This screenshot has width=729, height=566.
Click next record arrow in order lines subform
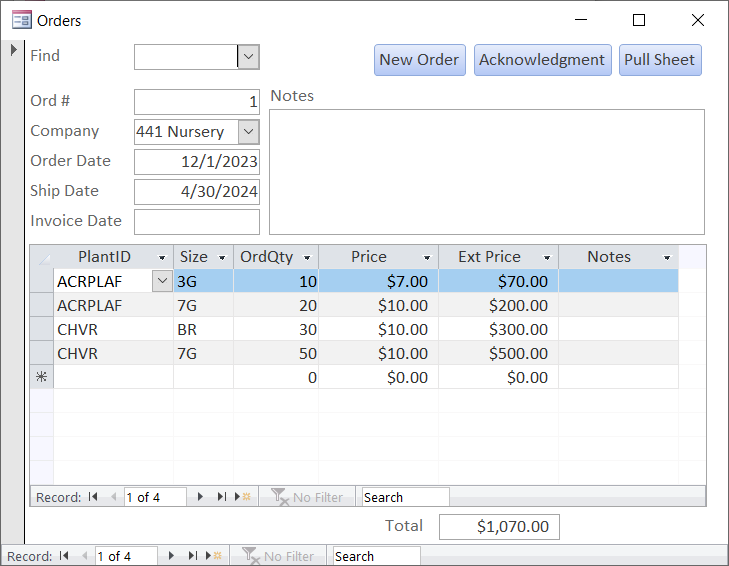pyautogui.click(x=200, y=497)
